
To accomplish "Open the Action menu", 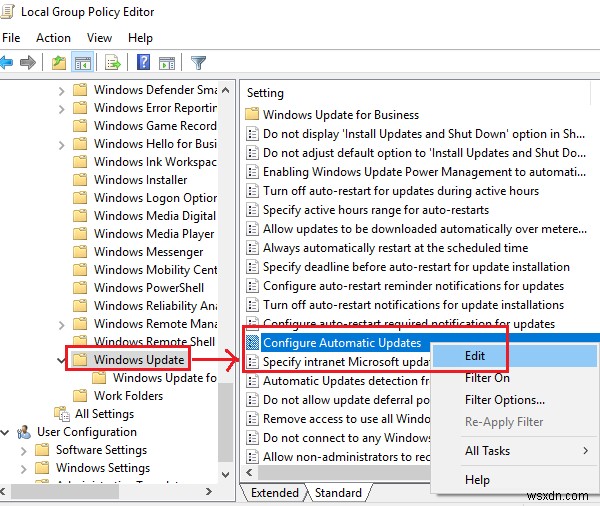I will click(x=53, y=38).
